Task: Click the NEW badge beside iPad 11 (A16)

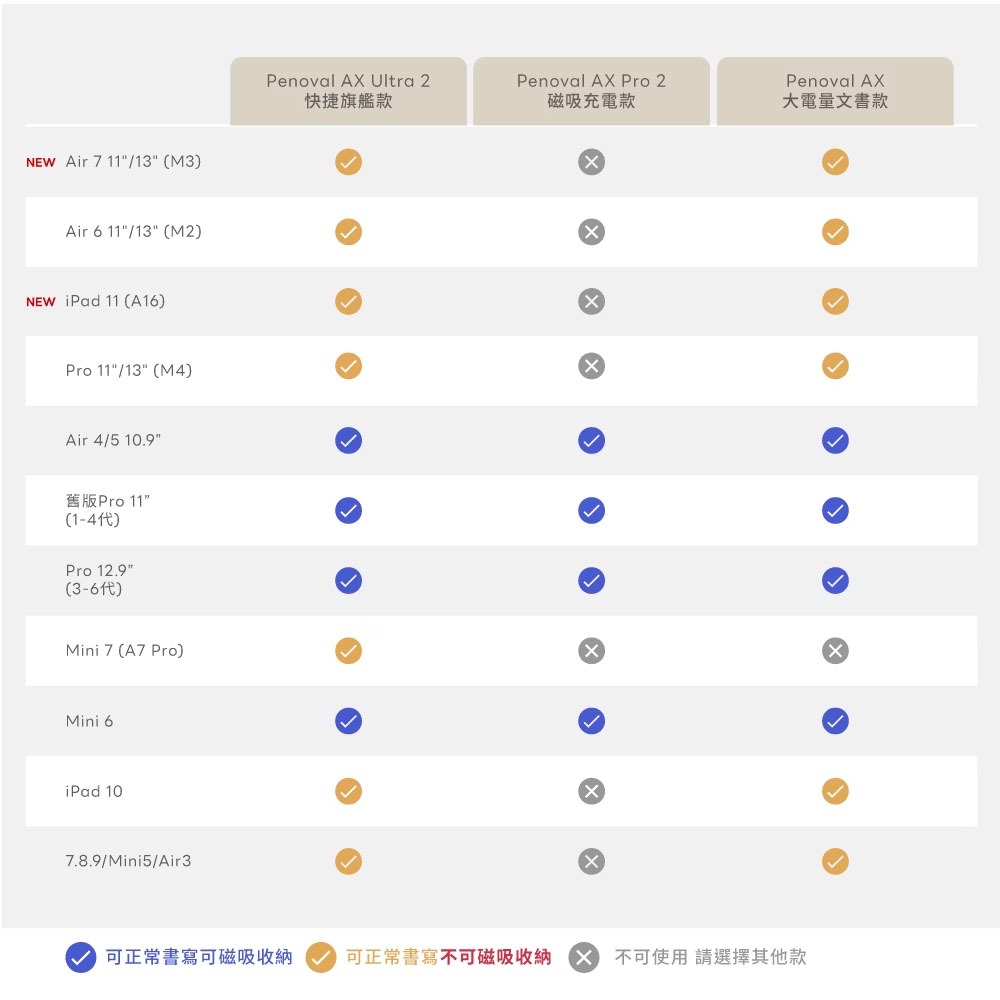Action: coord(41,302)
